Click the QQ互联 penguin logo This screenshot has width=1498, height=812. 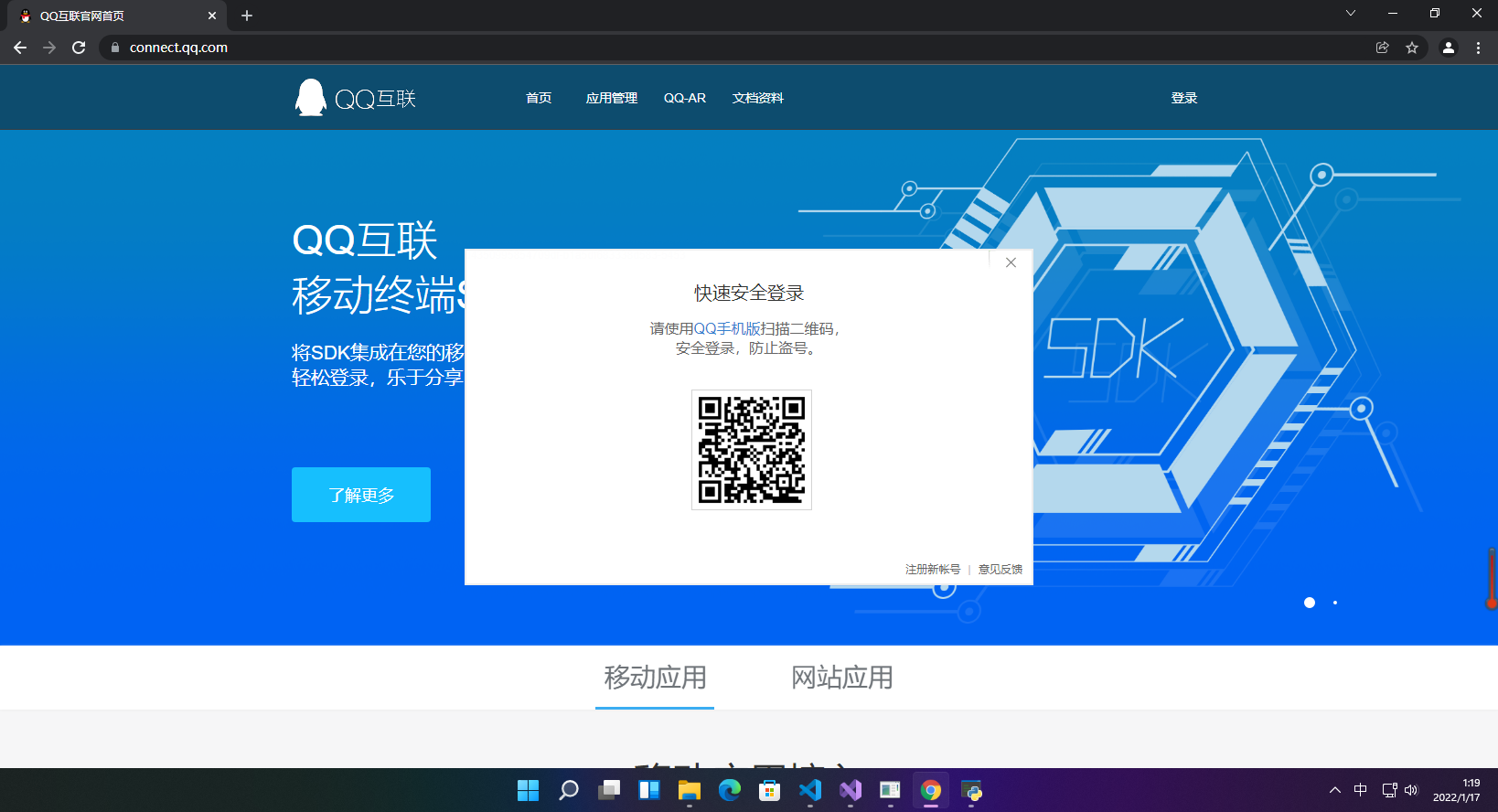pyautogui.click(x=355, y=97)
